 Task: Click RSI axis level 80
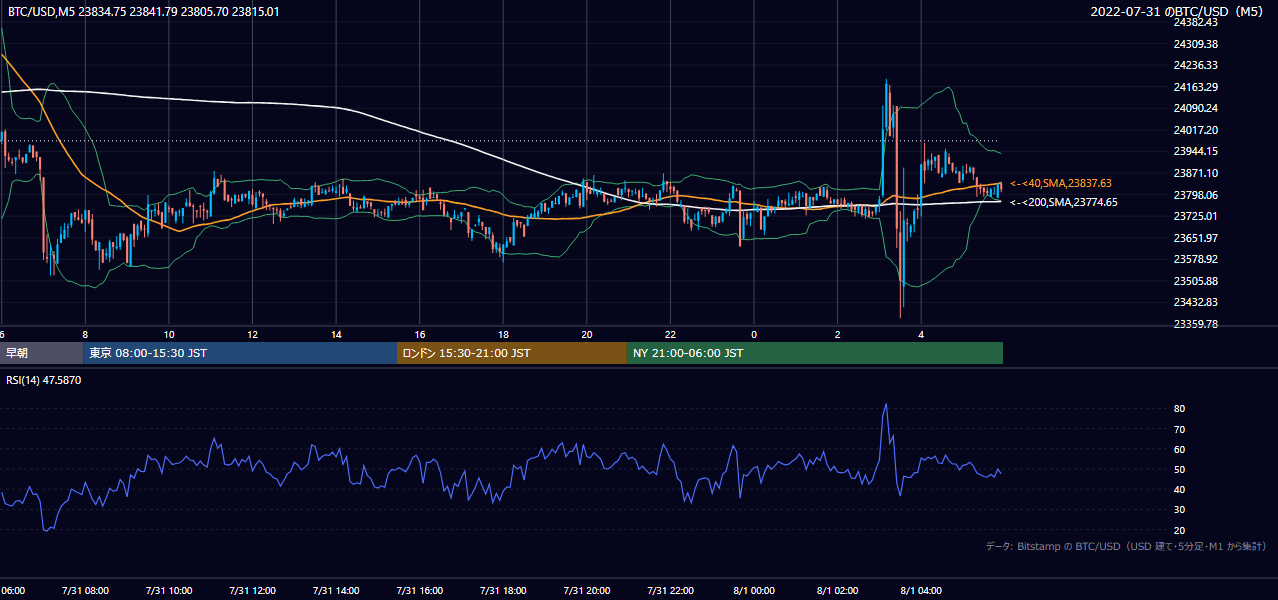1180,409
